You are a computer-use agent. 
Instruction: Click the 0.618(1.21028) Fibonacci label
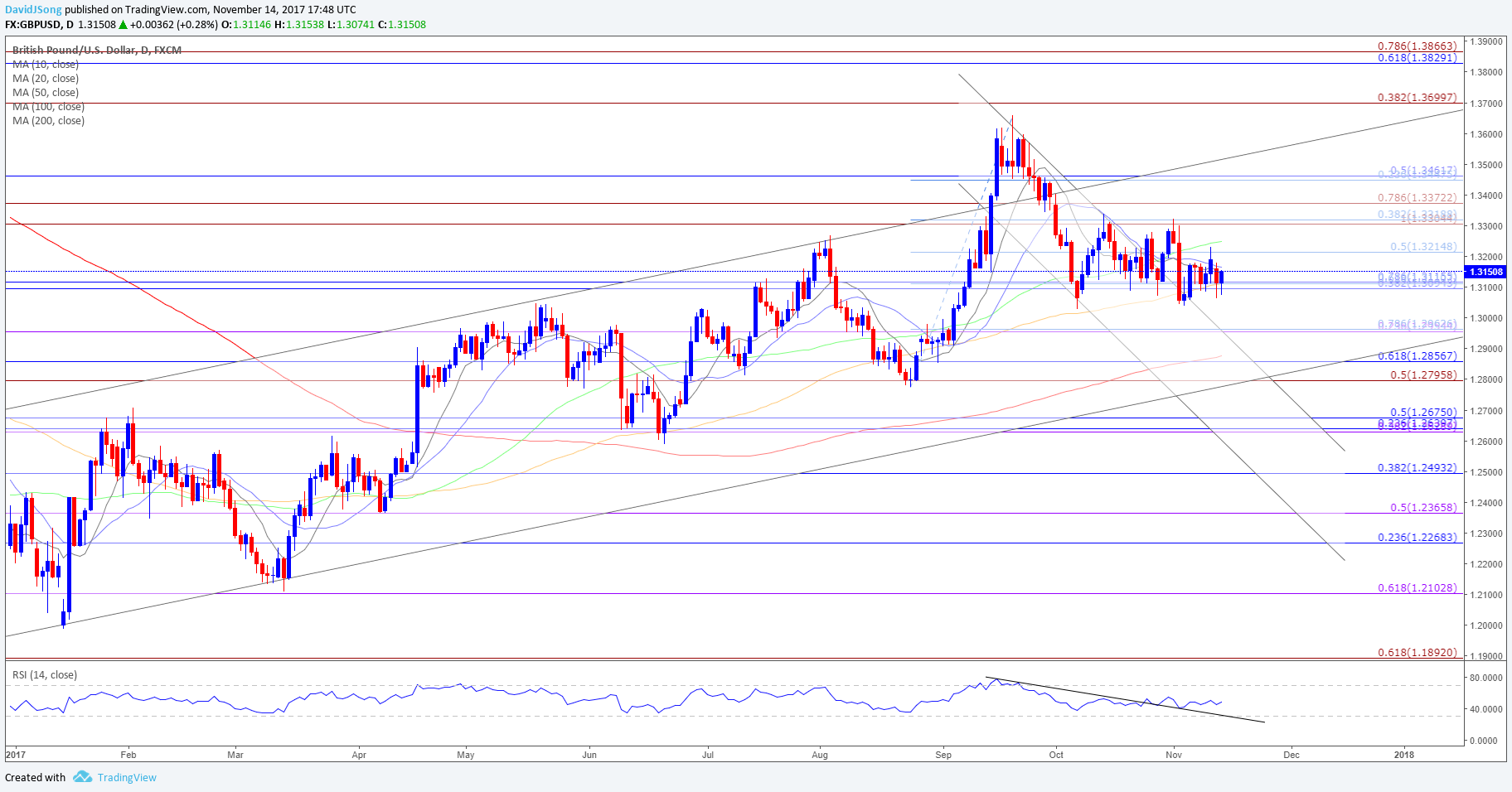coord(1417,587)
